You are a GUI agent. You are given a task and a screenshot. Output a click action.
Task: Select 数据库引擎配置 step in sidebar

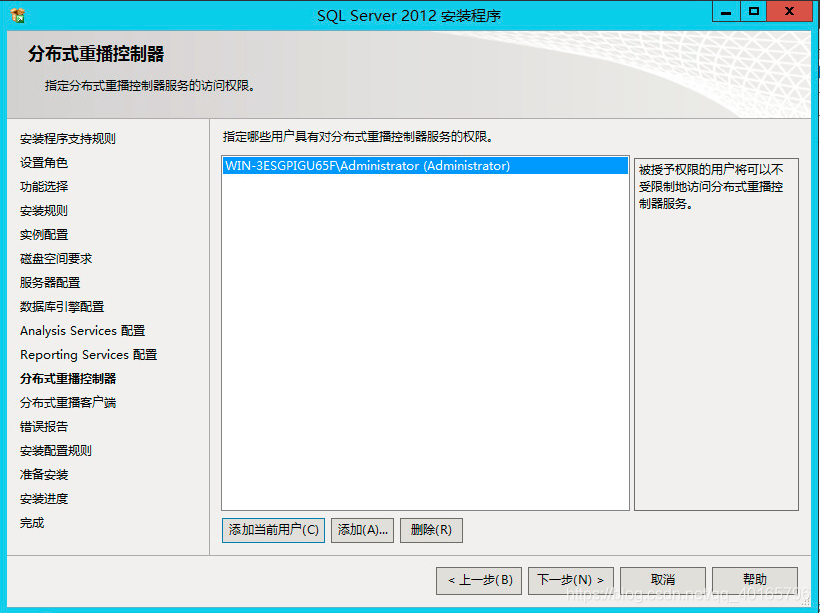pyautogui.click(x=62, y=307)
